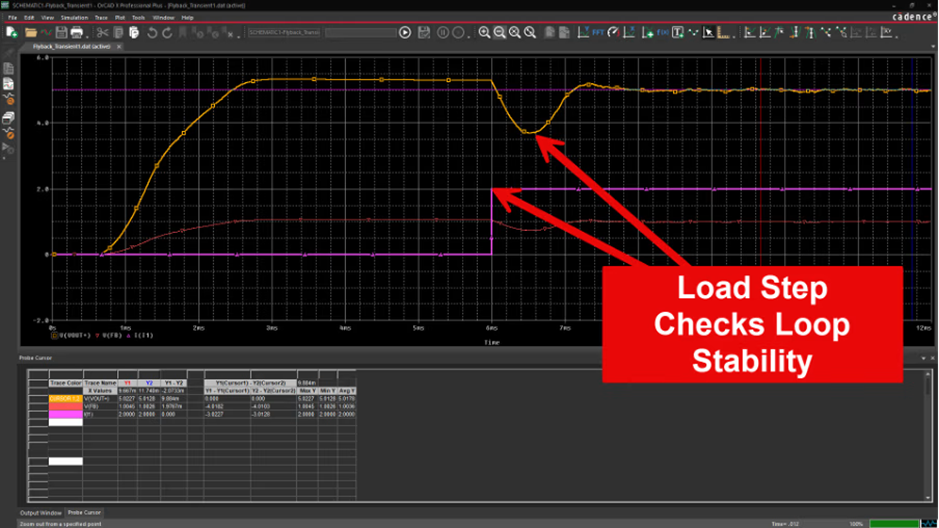The width and height of the screenshot is (939, 528).
Task: Open the Plot menu
Action: tap(120, 18)
